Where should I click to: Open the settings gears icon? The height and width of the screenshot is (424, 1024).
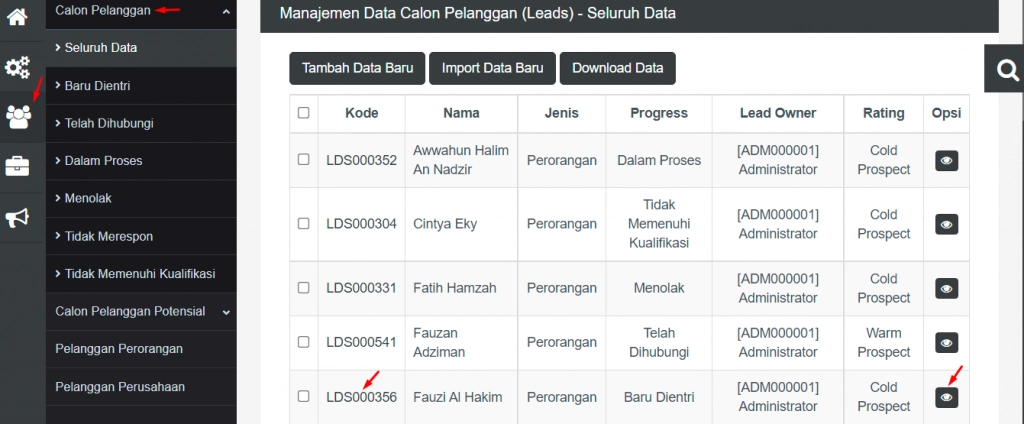coord(17,67)
